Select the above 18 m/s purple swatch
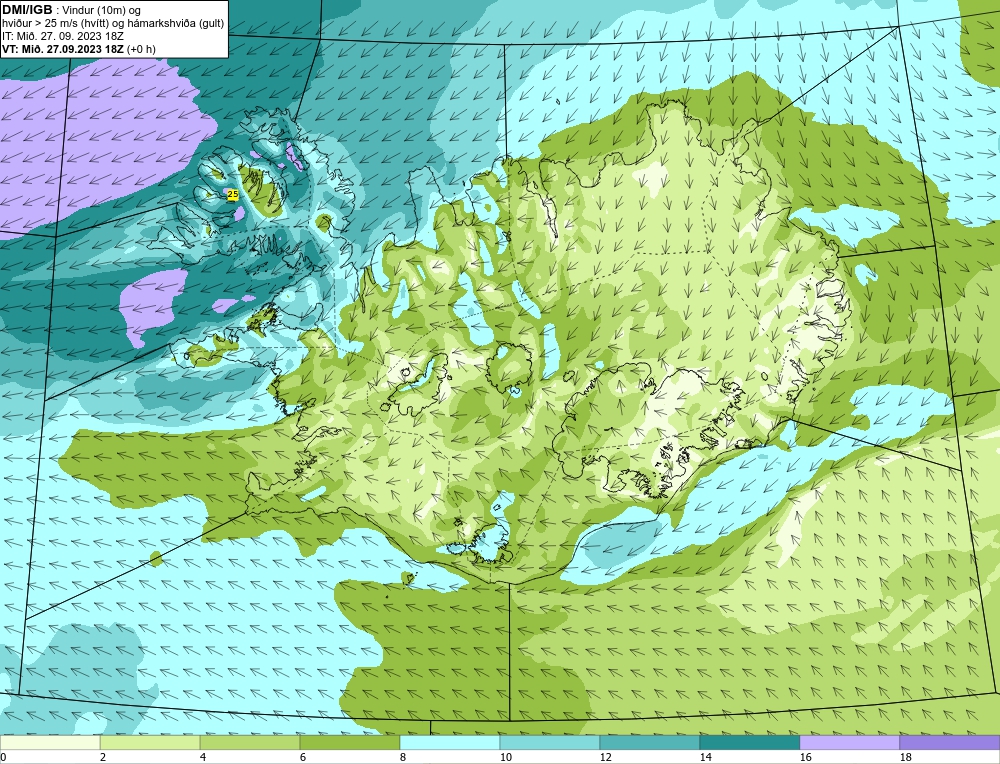Image resolution: width=1000 pixels, height=764 pixels. coord(950,743)
